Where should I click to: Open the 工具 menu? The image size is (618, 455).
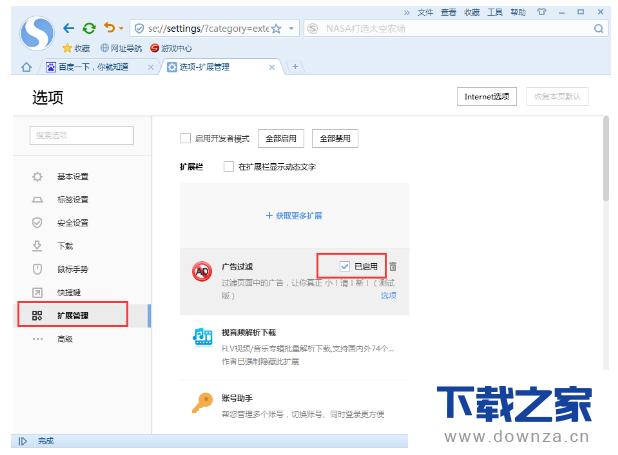pos(494,12)
